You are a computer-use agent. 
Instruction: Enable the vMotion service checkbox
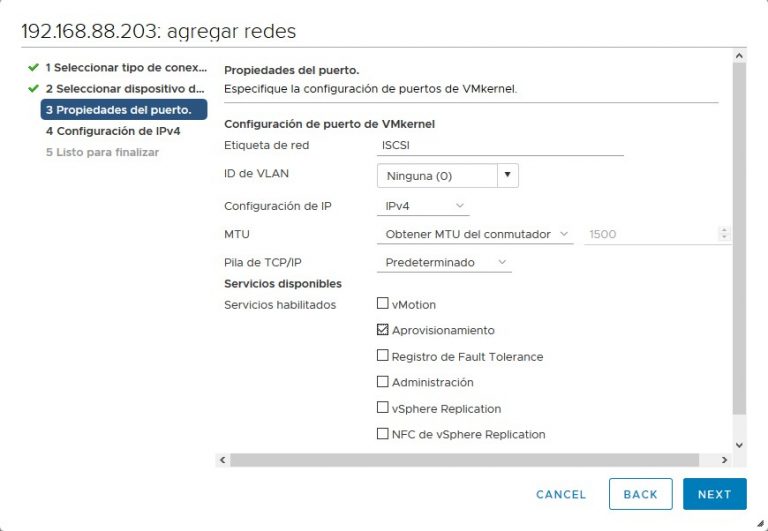pyautogui.click(x=383, y=304)
